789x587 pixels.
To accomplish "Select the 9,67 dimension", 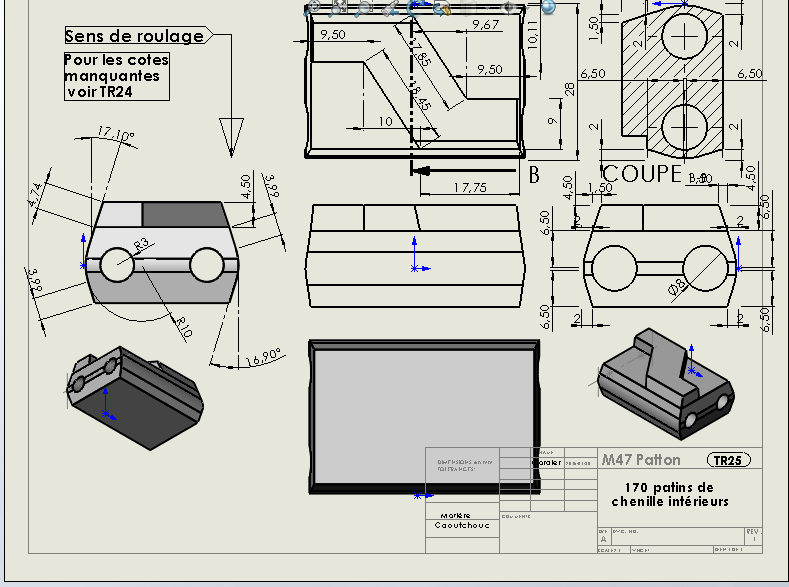I will 486,25.
